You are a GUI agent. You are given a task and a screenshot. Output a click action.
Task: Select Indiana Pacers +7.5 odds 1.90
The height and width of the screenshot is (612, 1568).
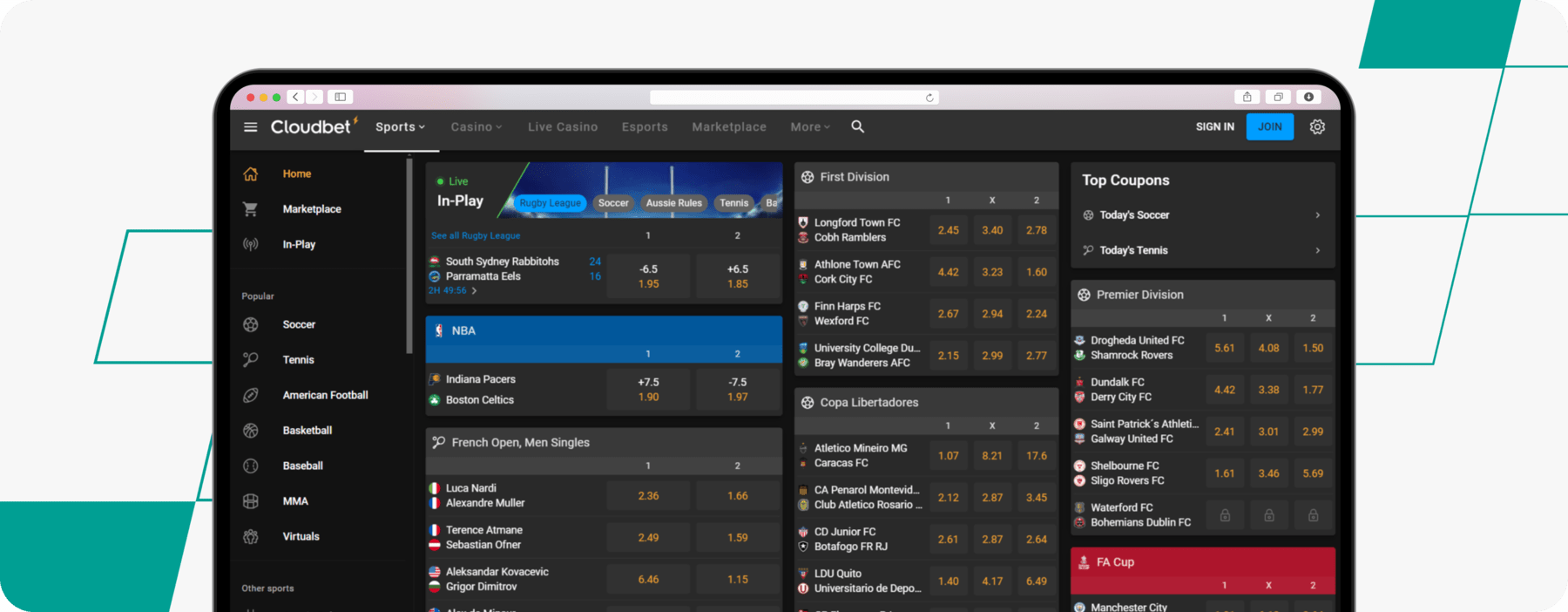pos(649,390)
